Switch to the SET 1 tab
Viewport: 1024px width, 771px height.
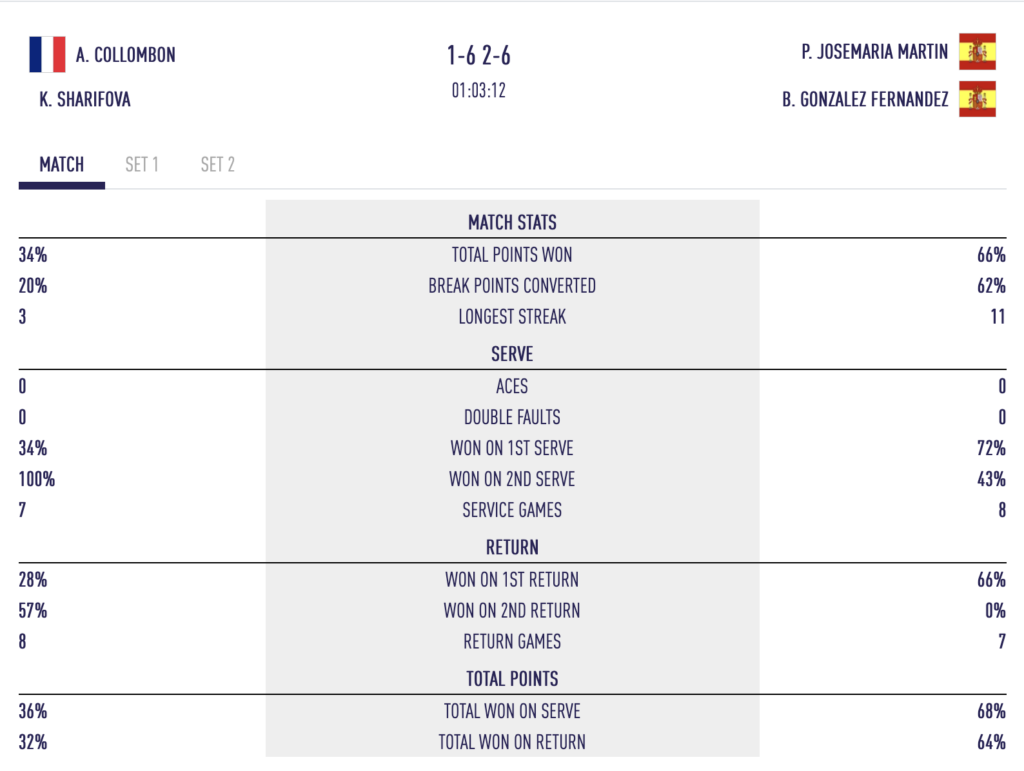pyautogui.click(x=142, y=165)
